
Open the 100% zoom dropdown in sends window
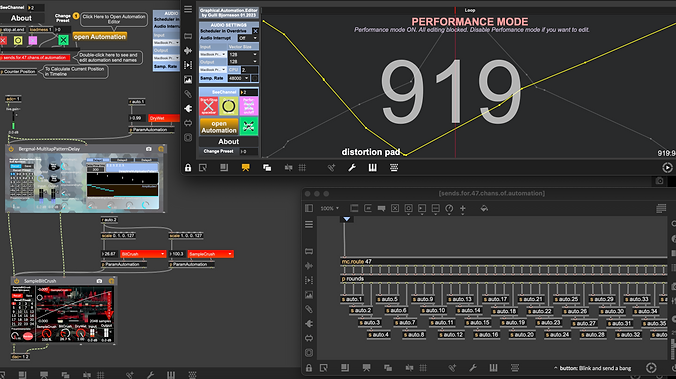pyautogui.click(x=329, y=208)
